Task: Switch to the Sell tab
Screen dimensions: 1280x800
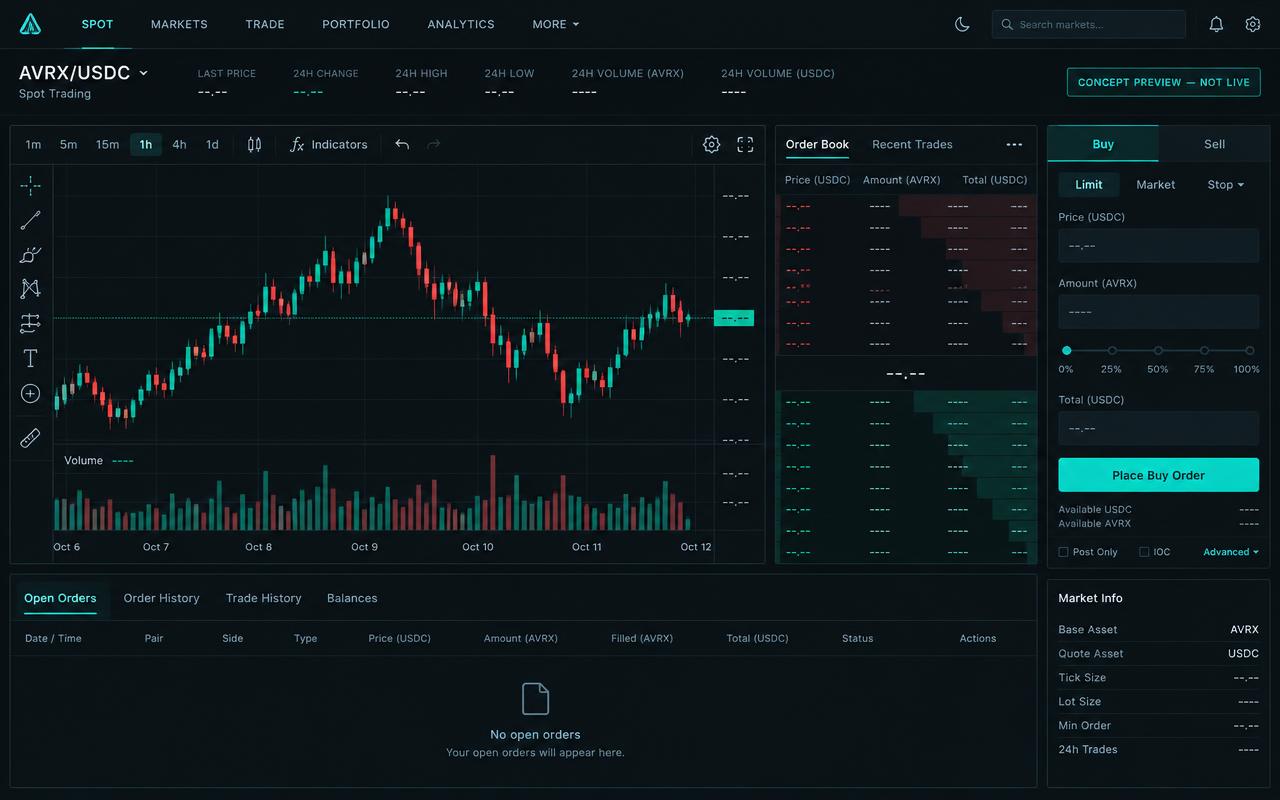Action: coord(1214,144)
